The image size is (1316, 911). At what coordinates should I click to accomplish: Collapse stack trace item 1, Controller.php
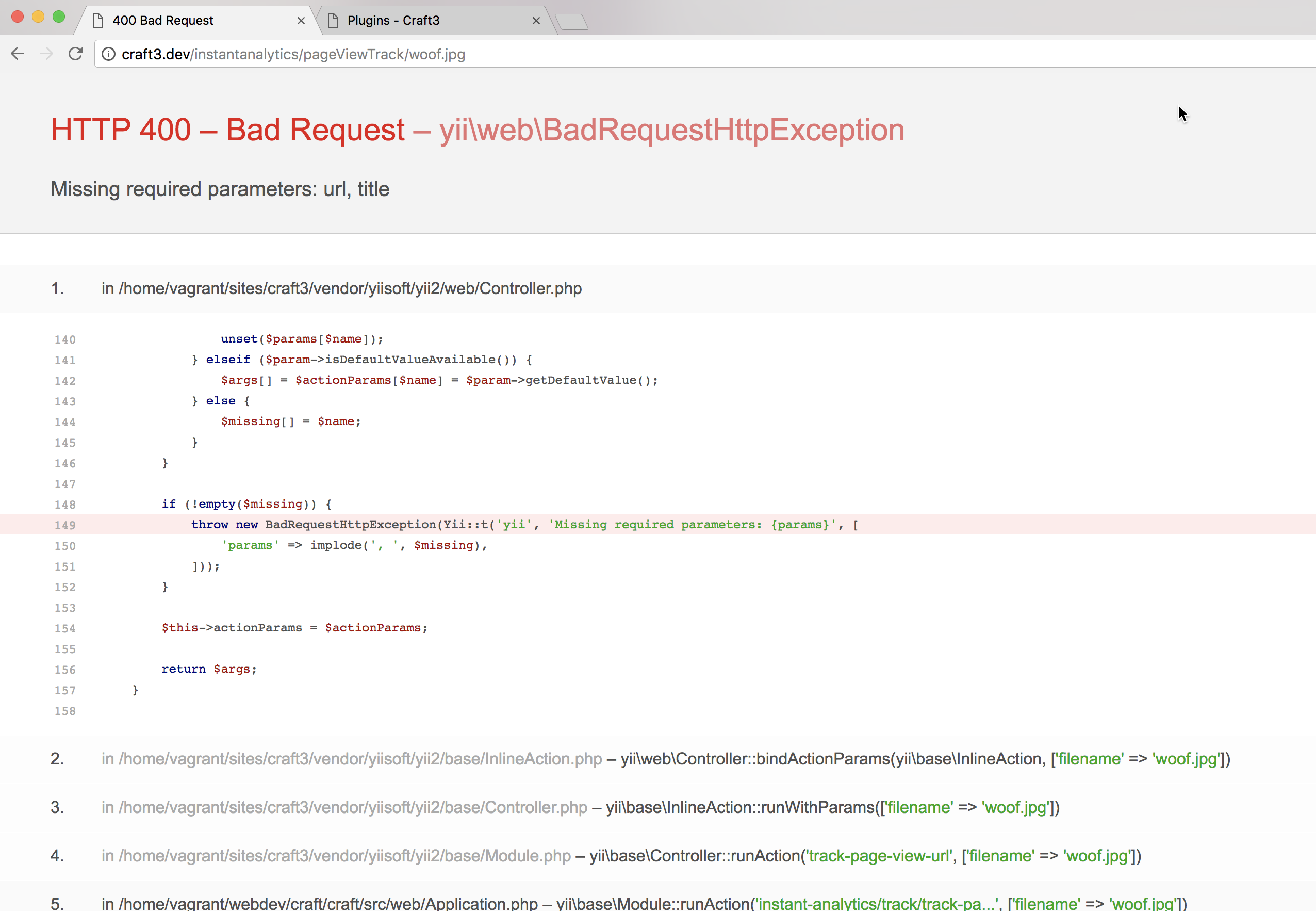(x=341, y=289)
